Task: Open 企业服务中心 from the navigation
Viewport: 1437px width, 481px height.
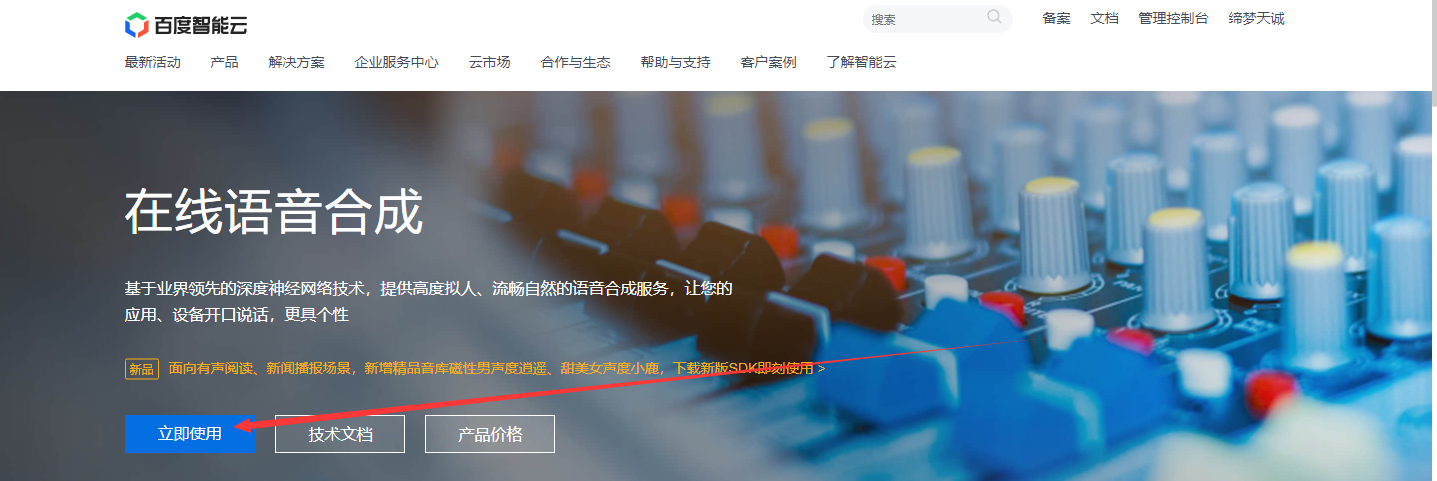Action: pyautogui.click(x=396, y=62)
